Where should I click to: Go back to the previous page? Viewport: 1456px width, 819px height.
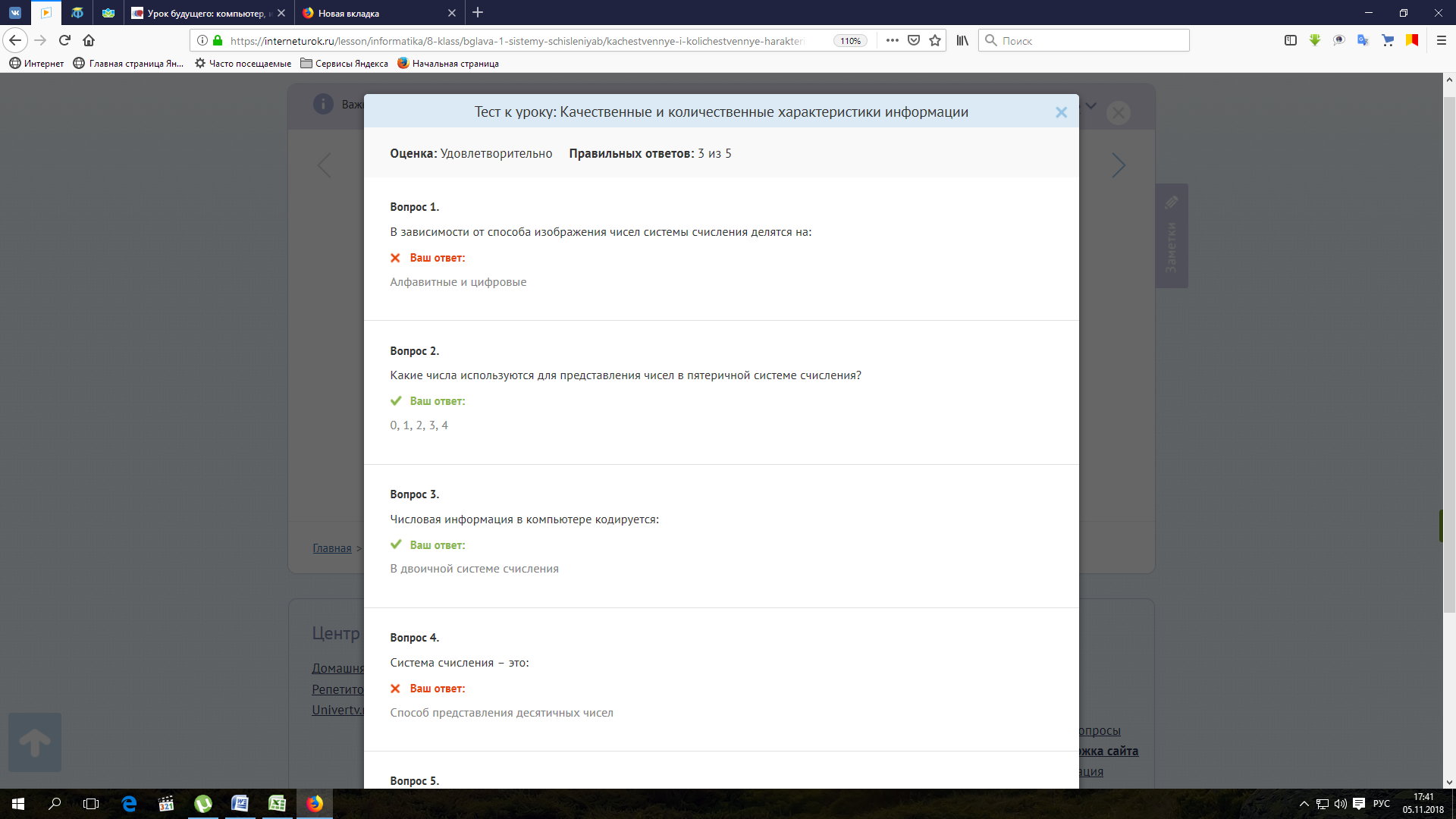(15, 40)
